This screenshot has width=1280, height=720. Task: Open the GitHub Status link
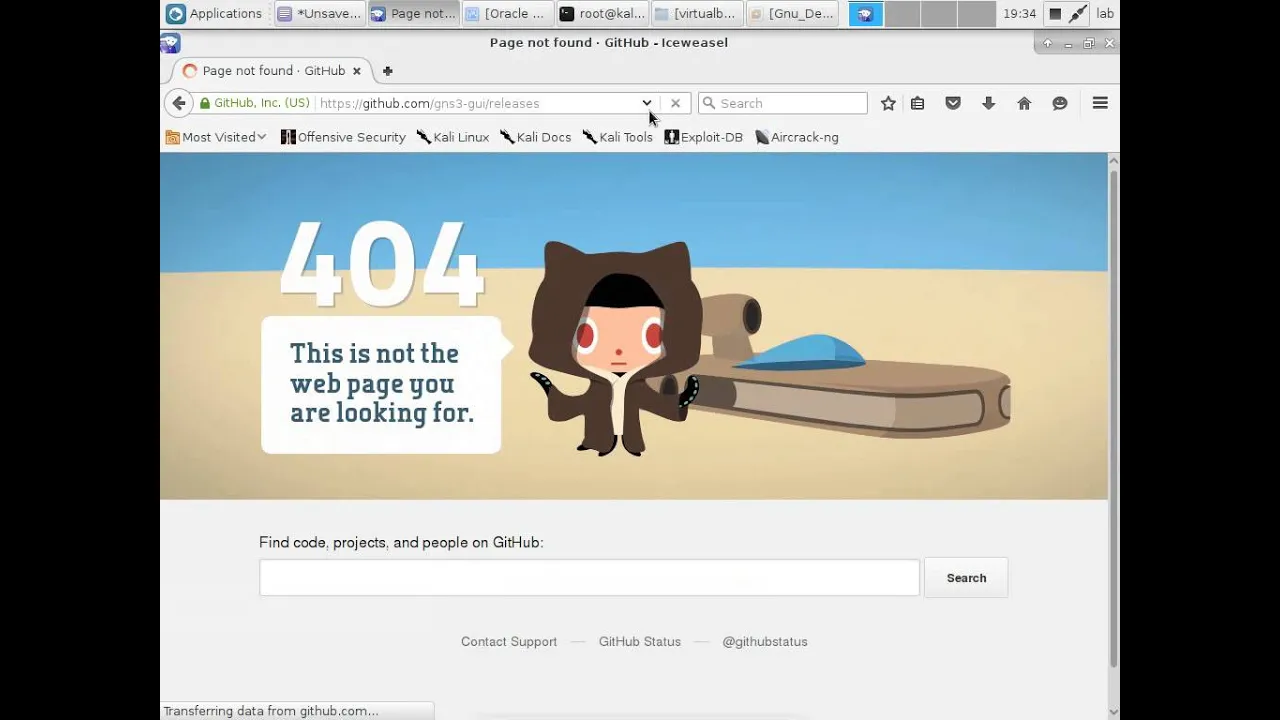coord(640,642)
